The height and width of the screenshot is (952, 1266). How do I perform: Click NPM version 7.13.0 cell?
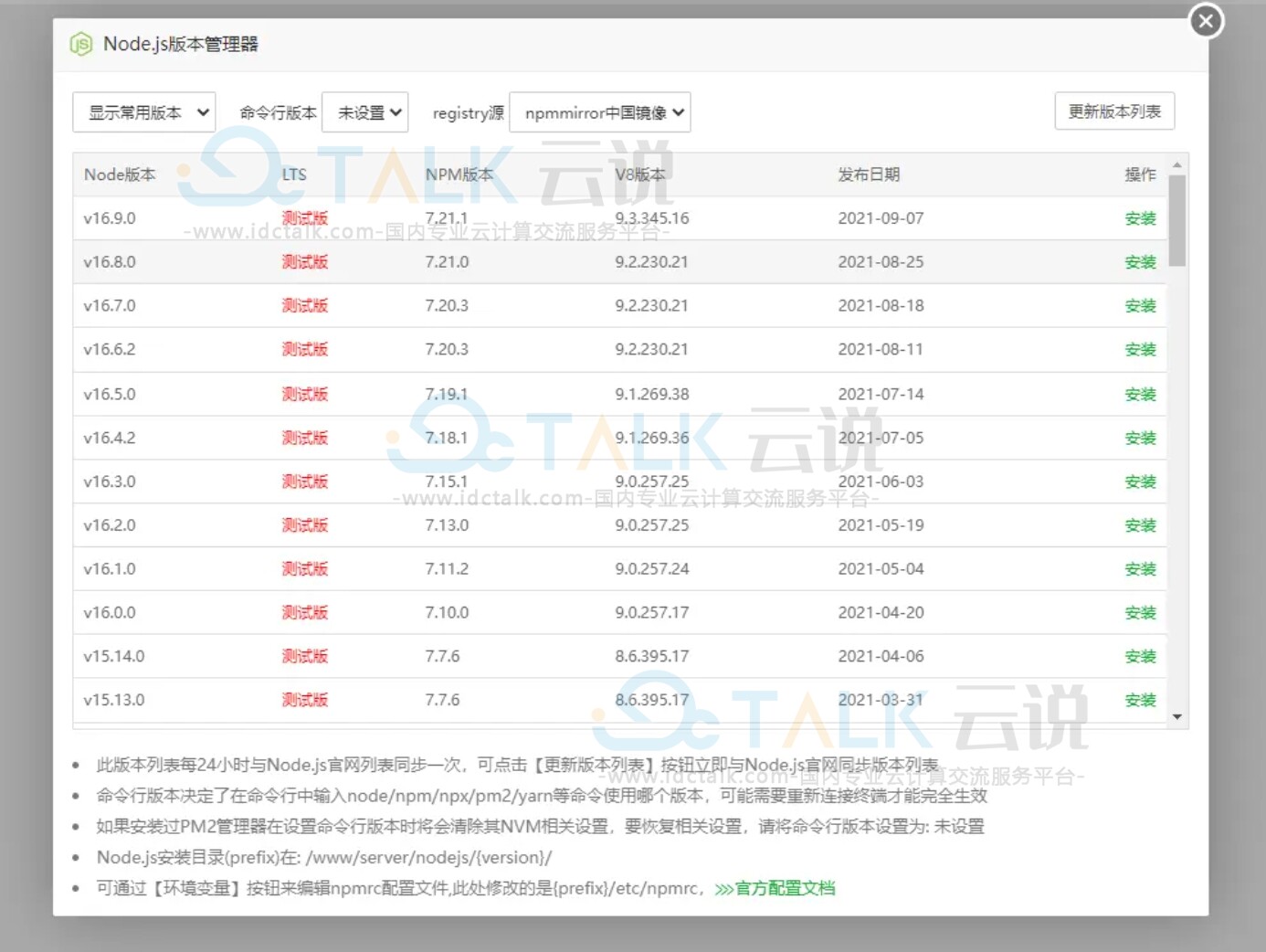(x=447, y=526)
